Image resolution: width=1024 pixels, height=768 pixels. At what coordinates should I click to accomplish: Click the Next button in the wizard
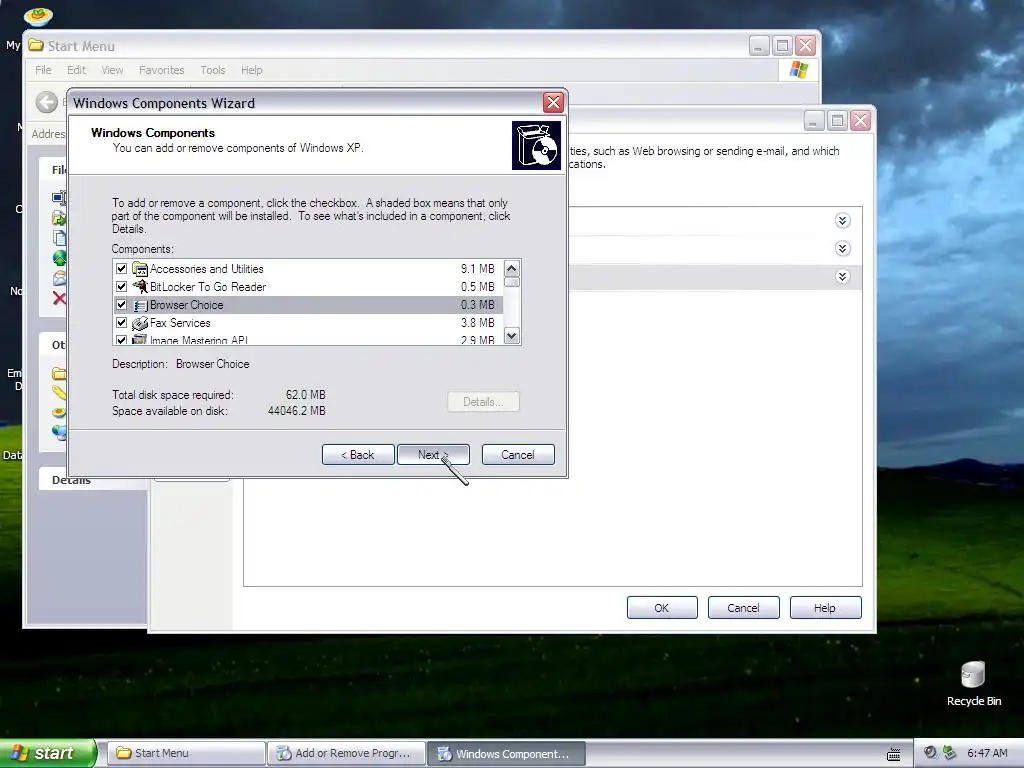433,455
